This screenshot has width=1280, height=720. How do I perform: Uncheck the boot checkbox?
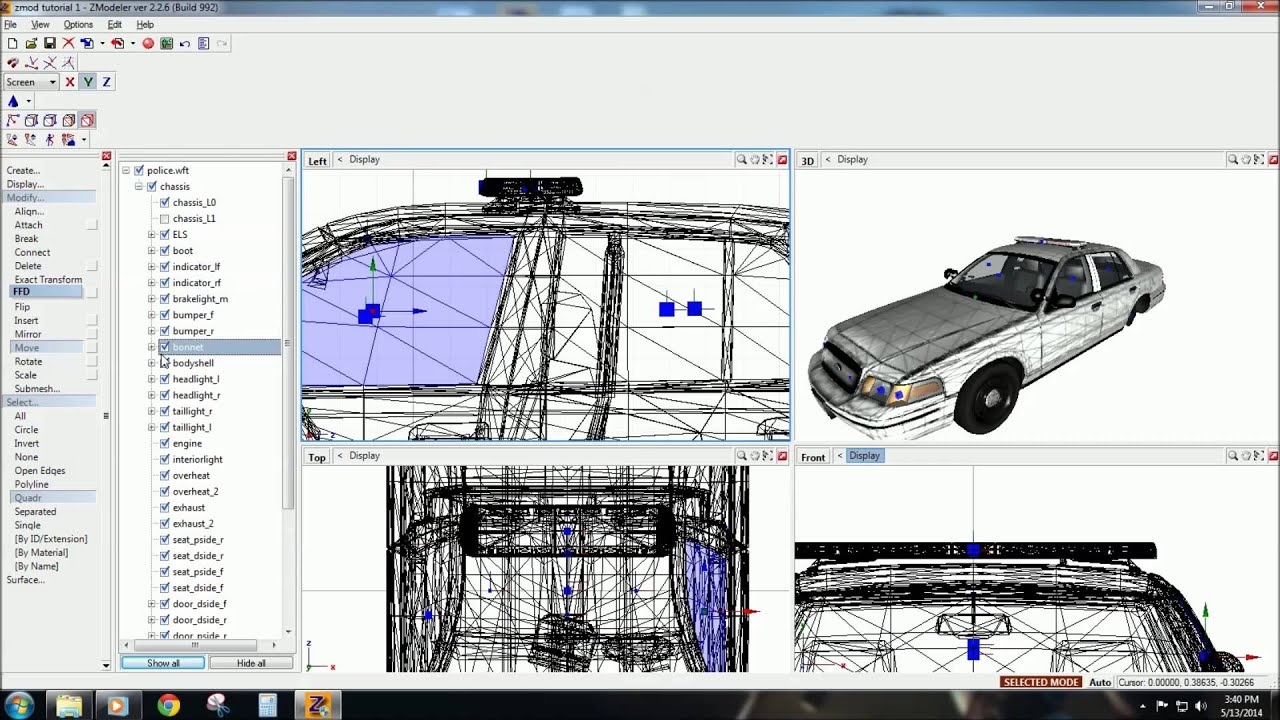[x=165, y=250]
